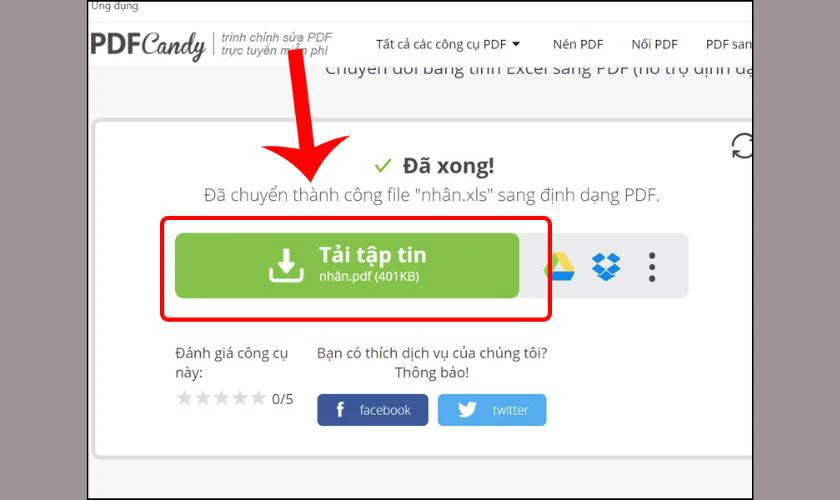Screen dimensions: 840x500
Task: Select the third rating star
Action: (221, 398)
